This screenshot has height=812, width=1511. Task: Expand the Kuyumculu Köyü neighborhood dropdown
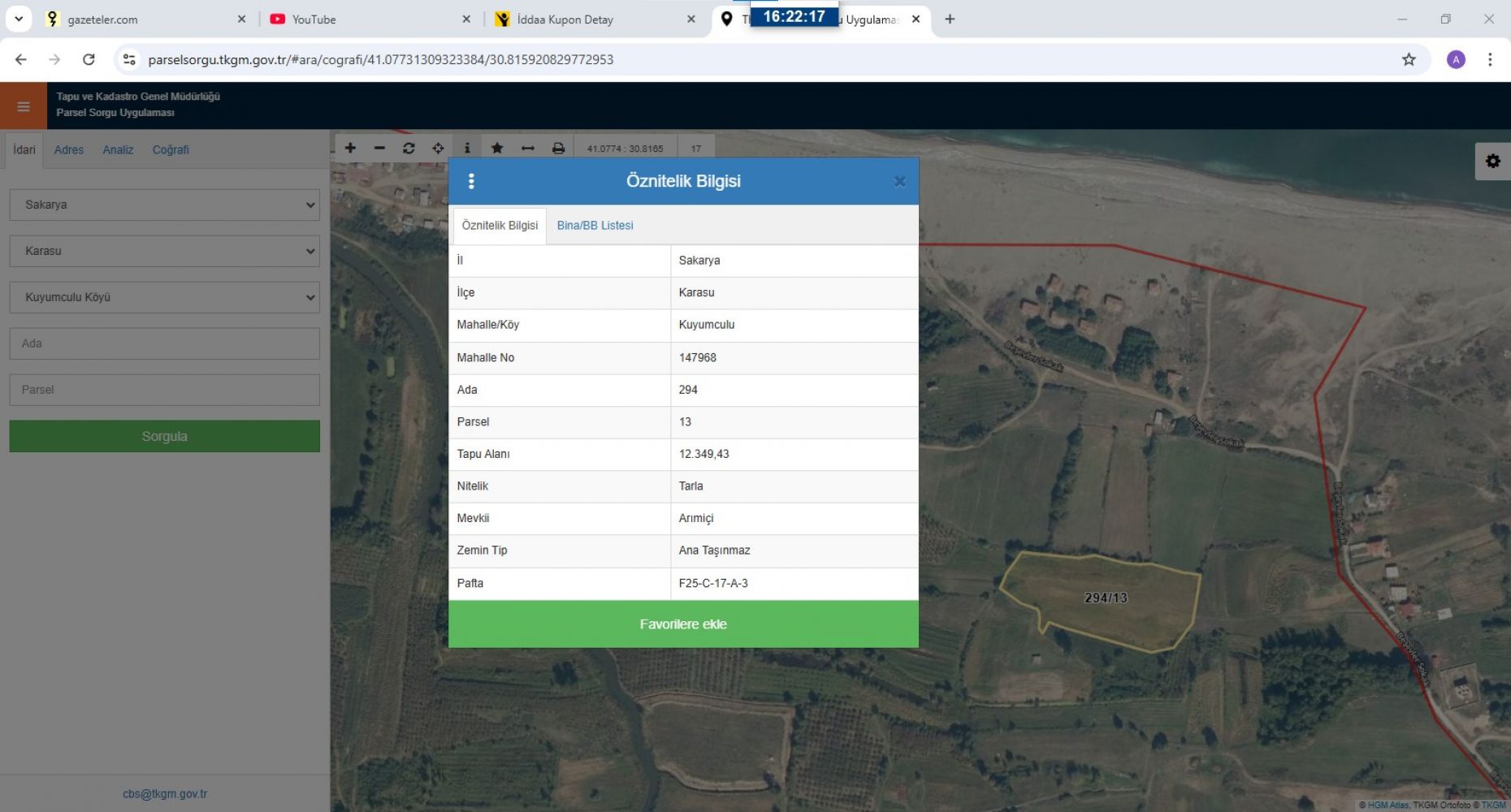click(x=165, y=297)
